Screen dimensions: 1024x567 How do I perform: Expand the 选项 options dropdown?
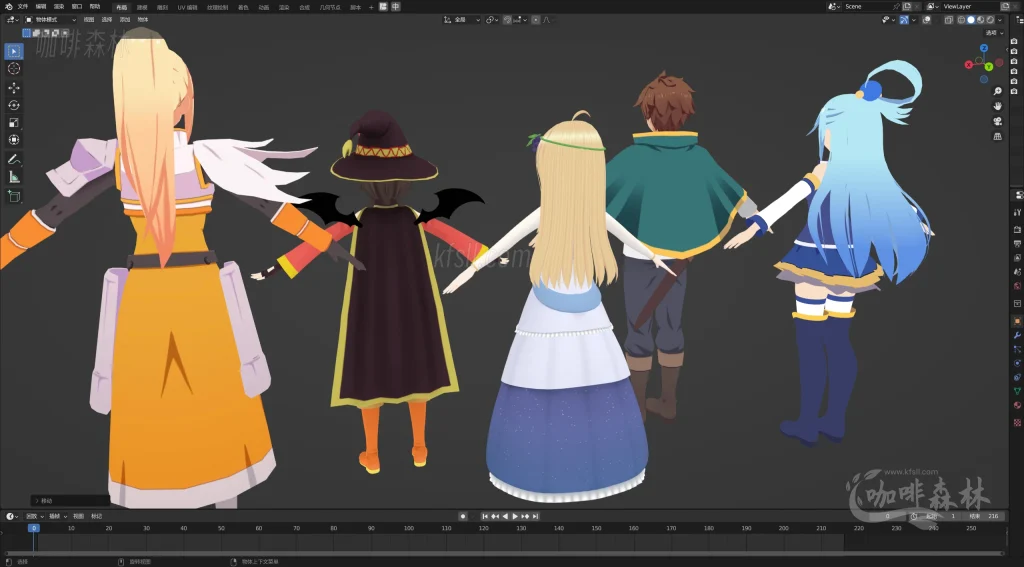(992, 32)
